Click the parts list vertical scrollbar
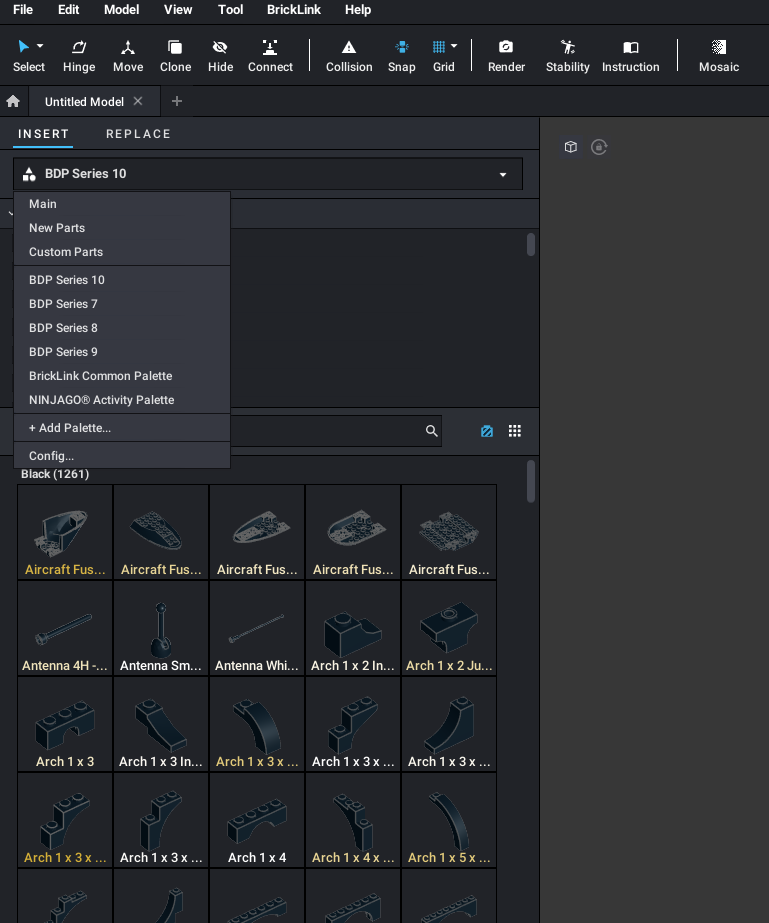This screenshot has height=923, width=769. (x=531, y=481)
